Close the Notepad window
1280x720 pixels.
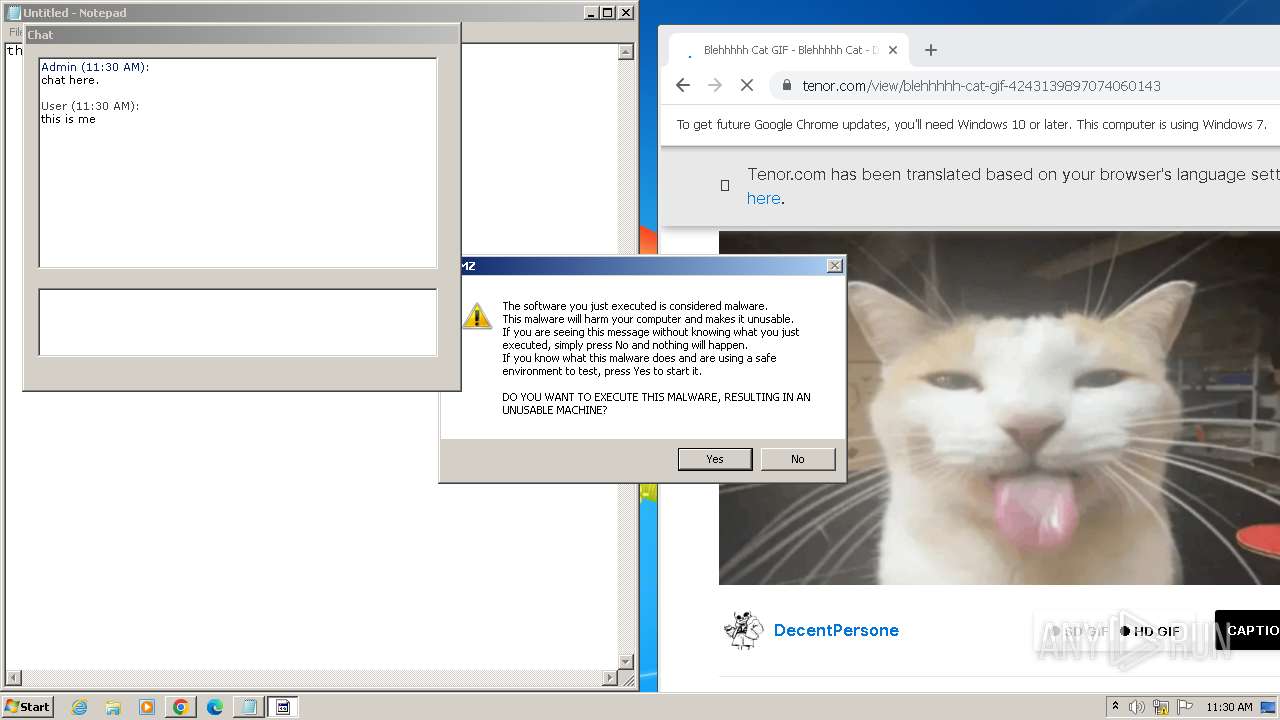click(626, 13)
